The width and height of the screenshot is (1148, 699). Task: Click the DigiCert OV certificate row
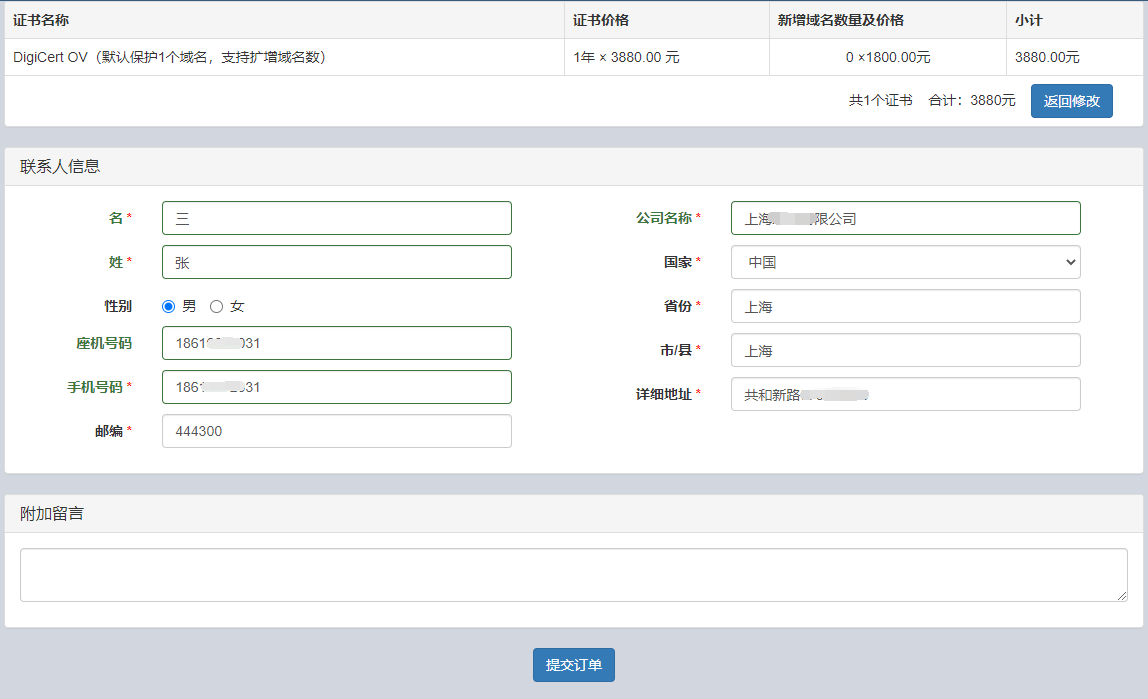tap(170, 57)
